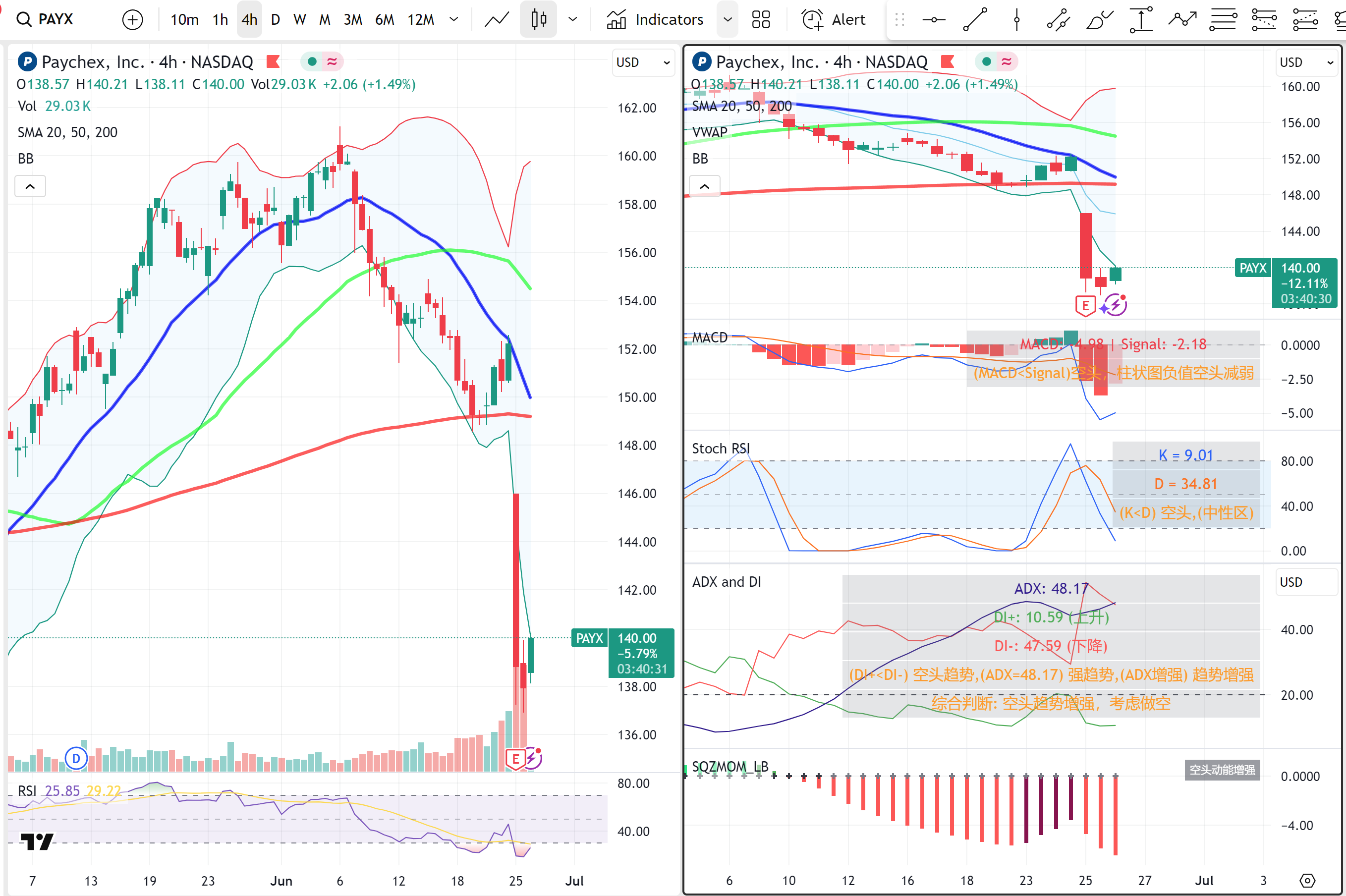
Task: Switch to the 1h timeframe
Action: point(220,20)
